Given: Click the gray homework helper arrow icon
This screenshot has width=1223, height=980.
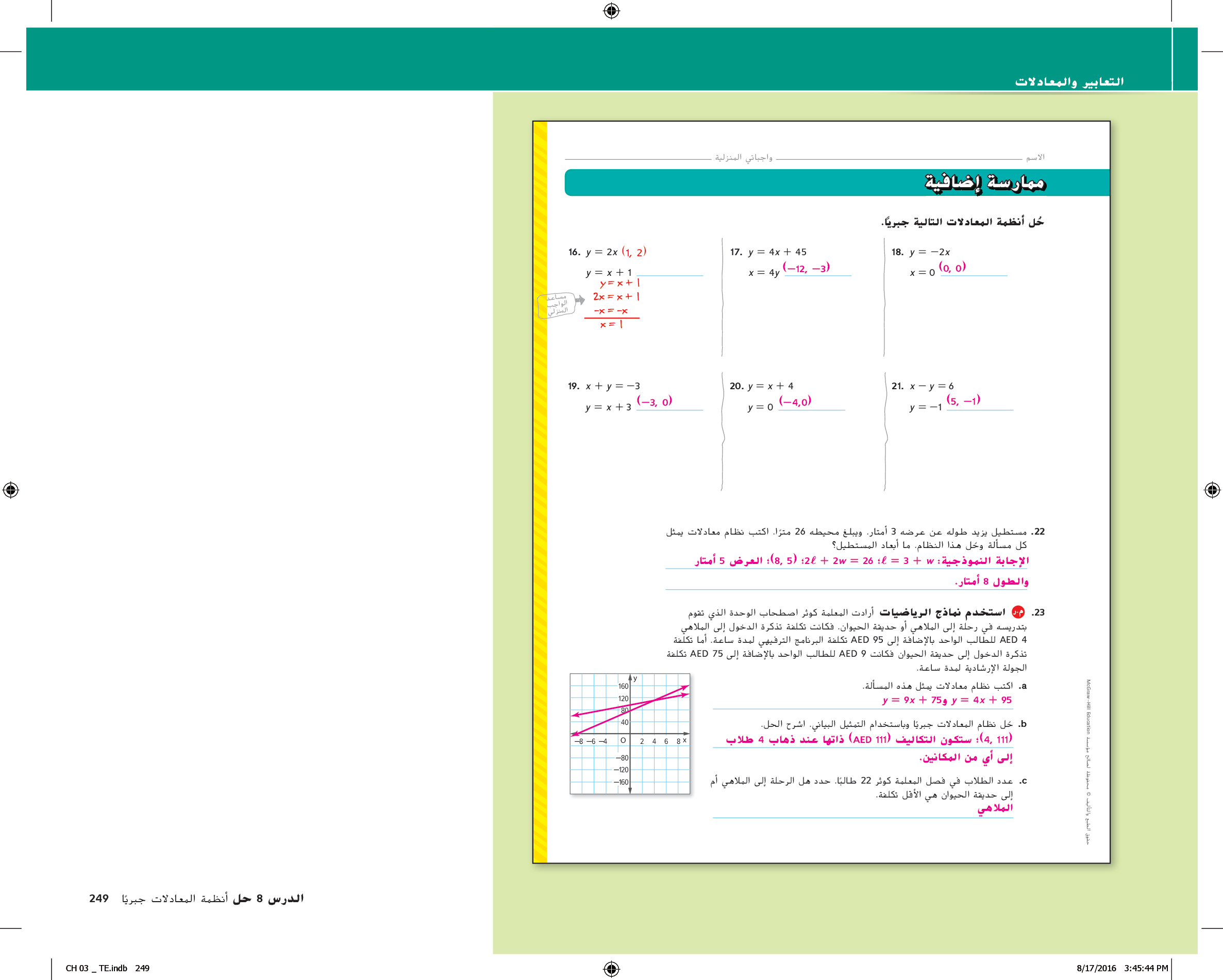Looking at the screenshot, I should click(580, 300).
